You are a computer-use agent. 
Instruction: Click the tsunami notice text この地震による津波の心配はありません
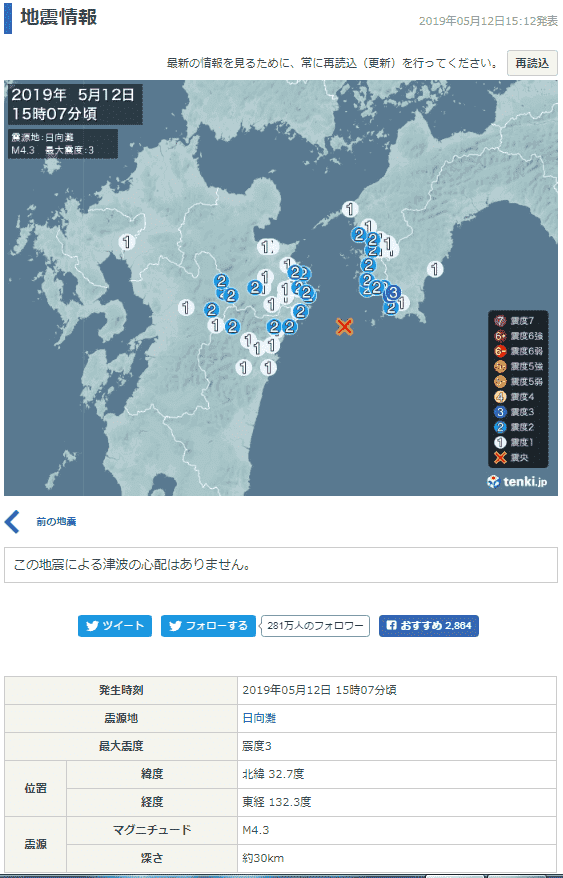click(x=132, y=564)
